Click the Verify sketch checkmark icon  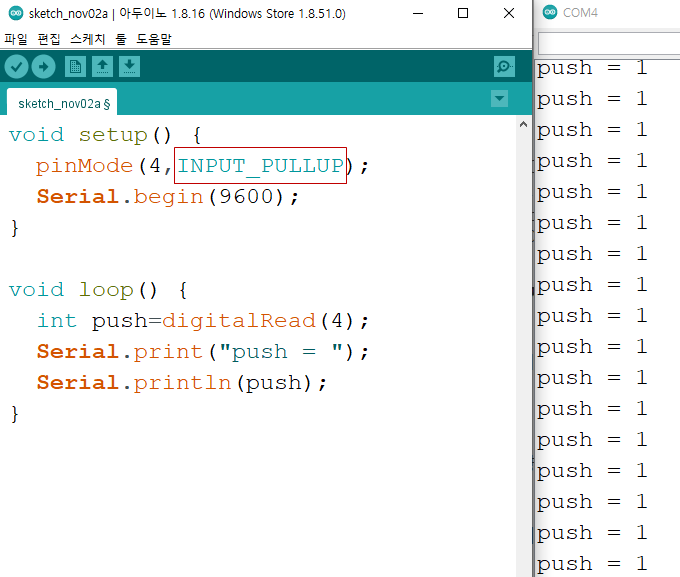click(16, 67)
